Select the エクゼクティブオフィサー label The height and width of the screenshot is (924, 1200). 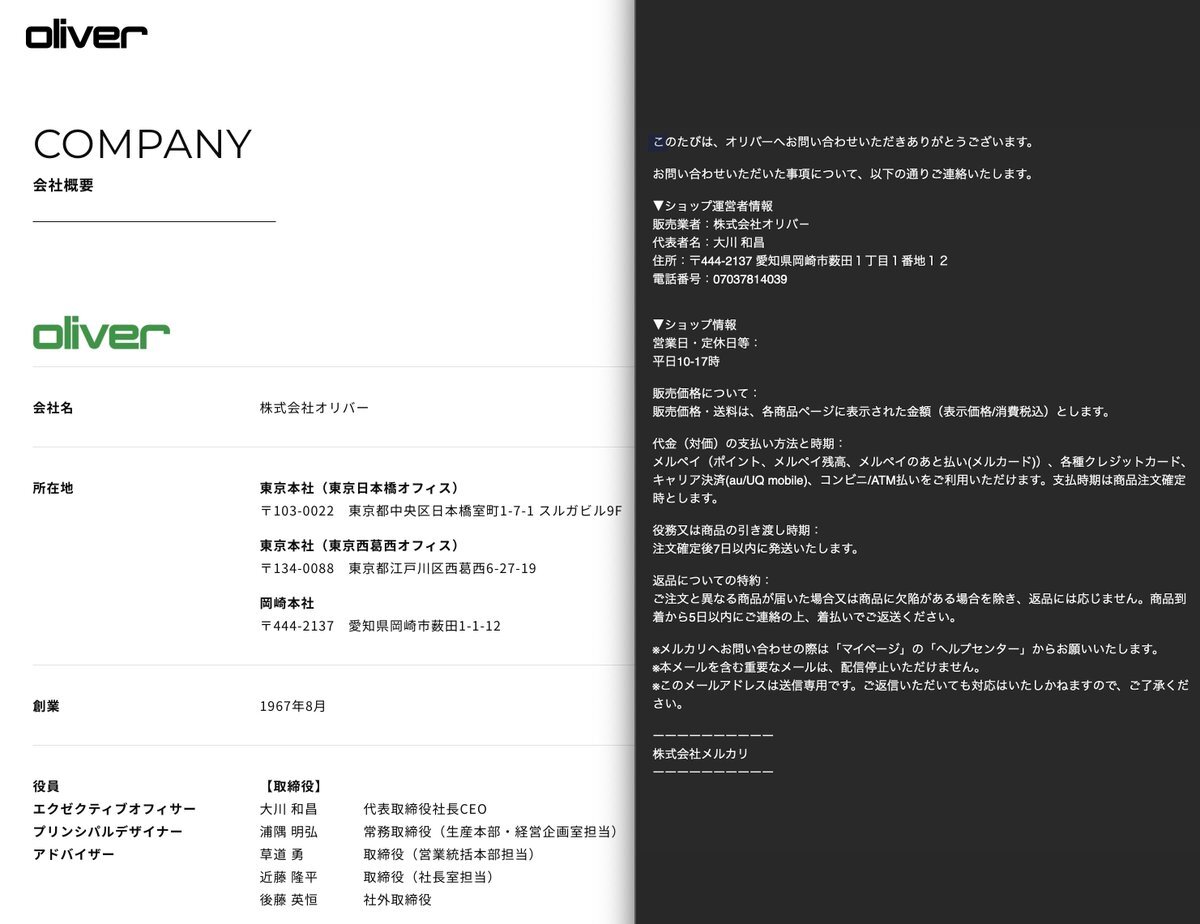pos(115,809)
